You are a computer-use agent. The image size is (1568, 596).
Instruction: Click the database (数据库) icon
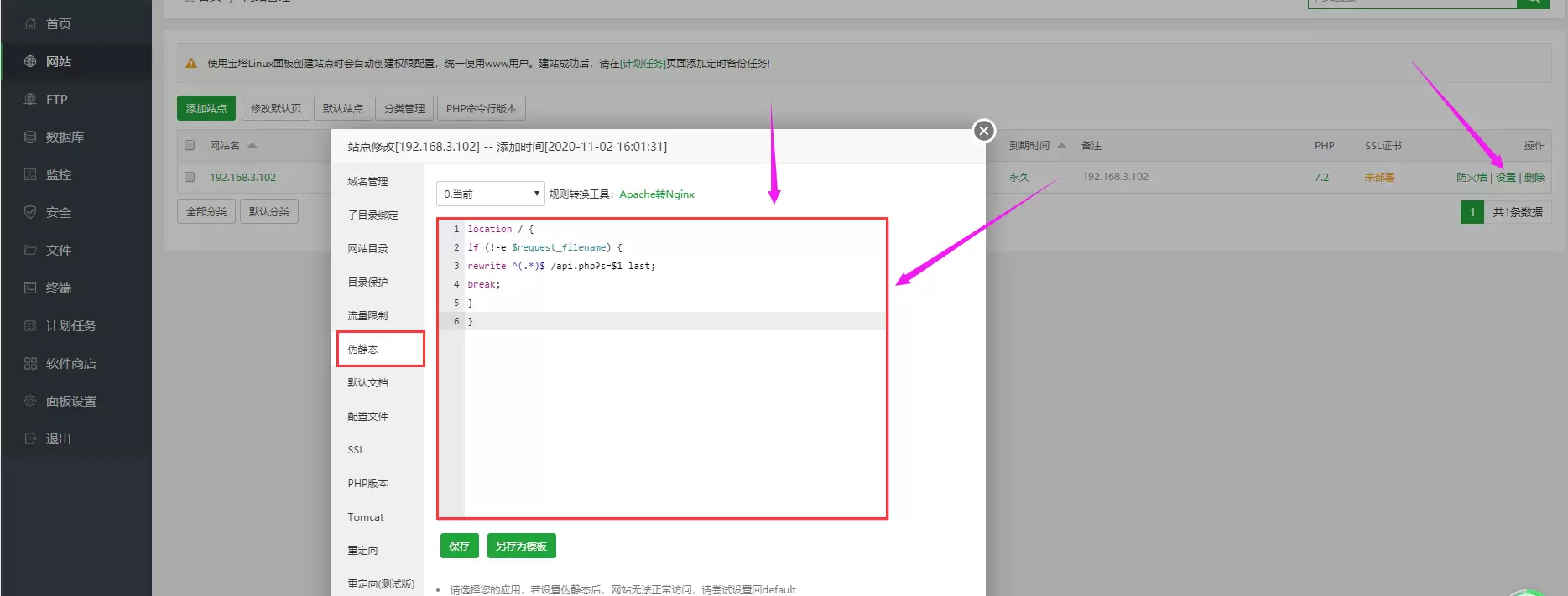coord(30,137)
